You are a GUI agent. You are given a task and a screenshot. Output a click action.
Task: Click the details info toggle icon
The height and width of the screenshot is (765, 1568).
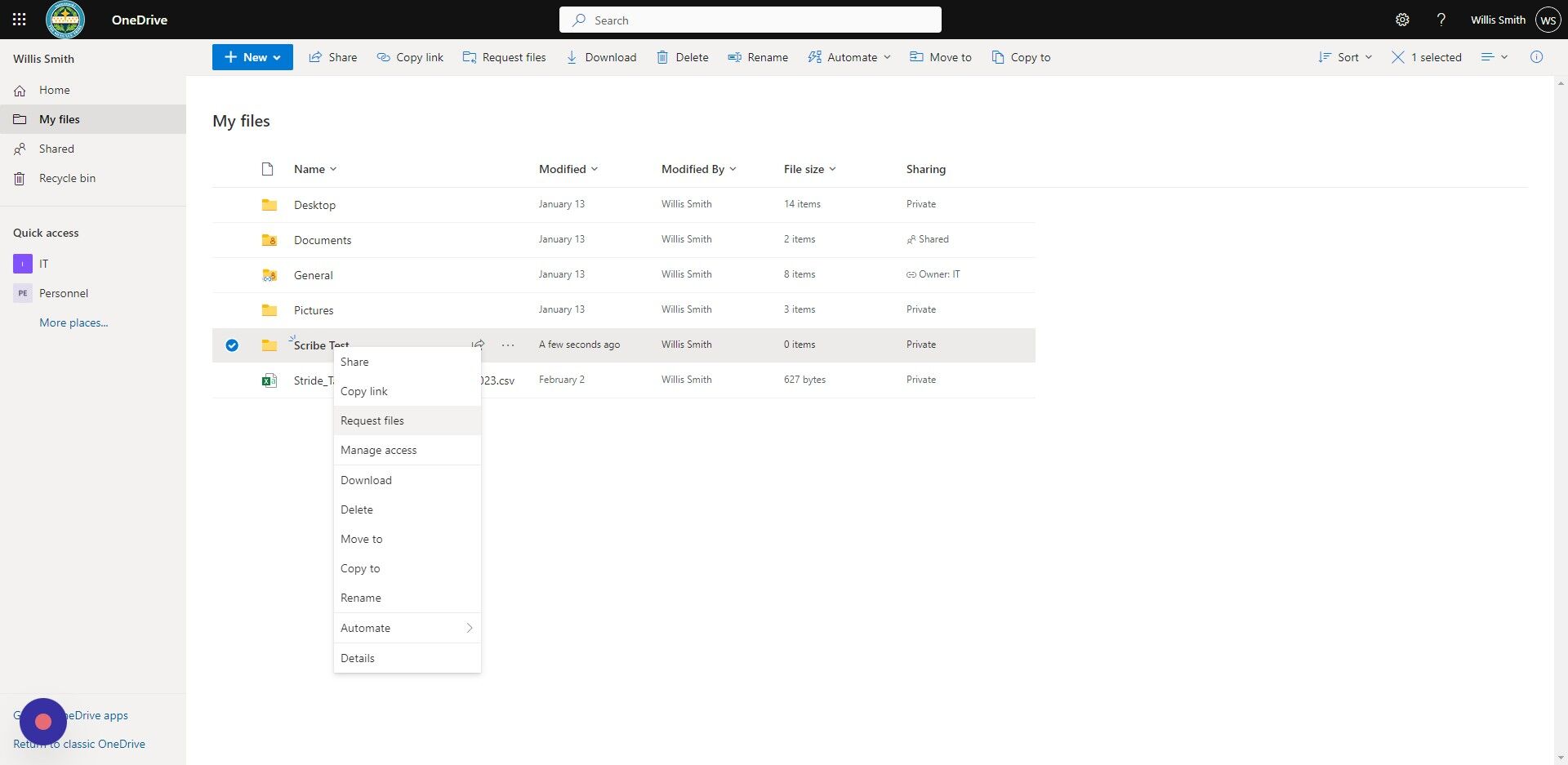[x=1538, y=57]
